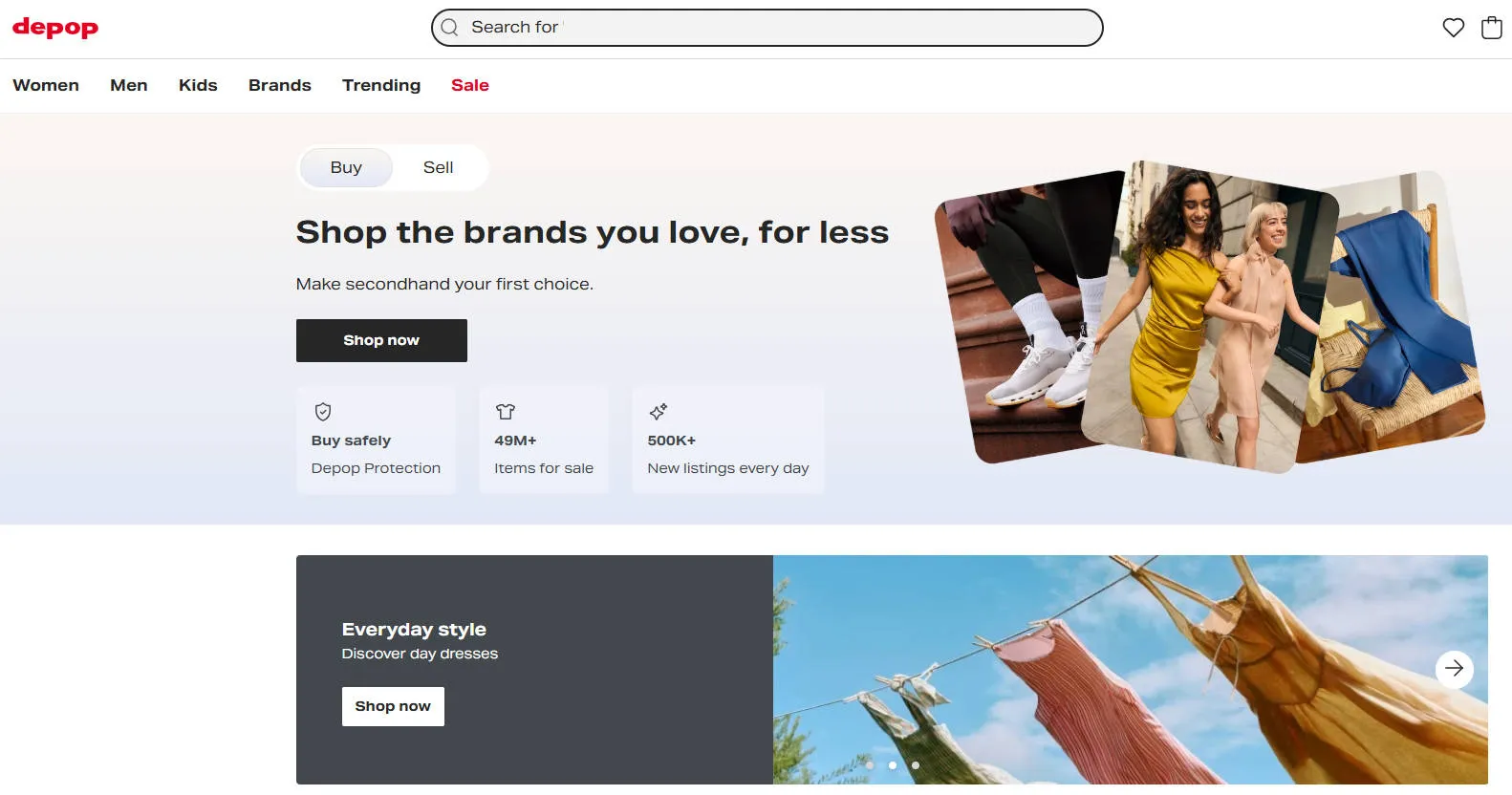Open the Brands menu item
The image size is (1512, 795).
pyautogui.click(x=280, y=85)
